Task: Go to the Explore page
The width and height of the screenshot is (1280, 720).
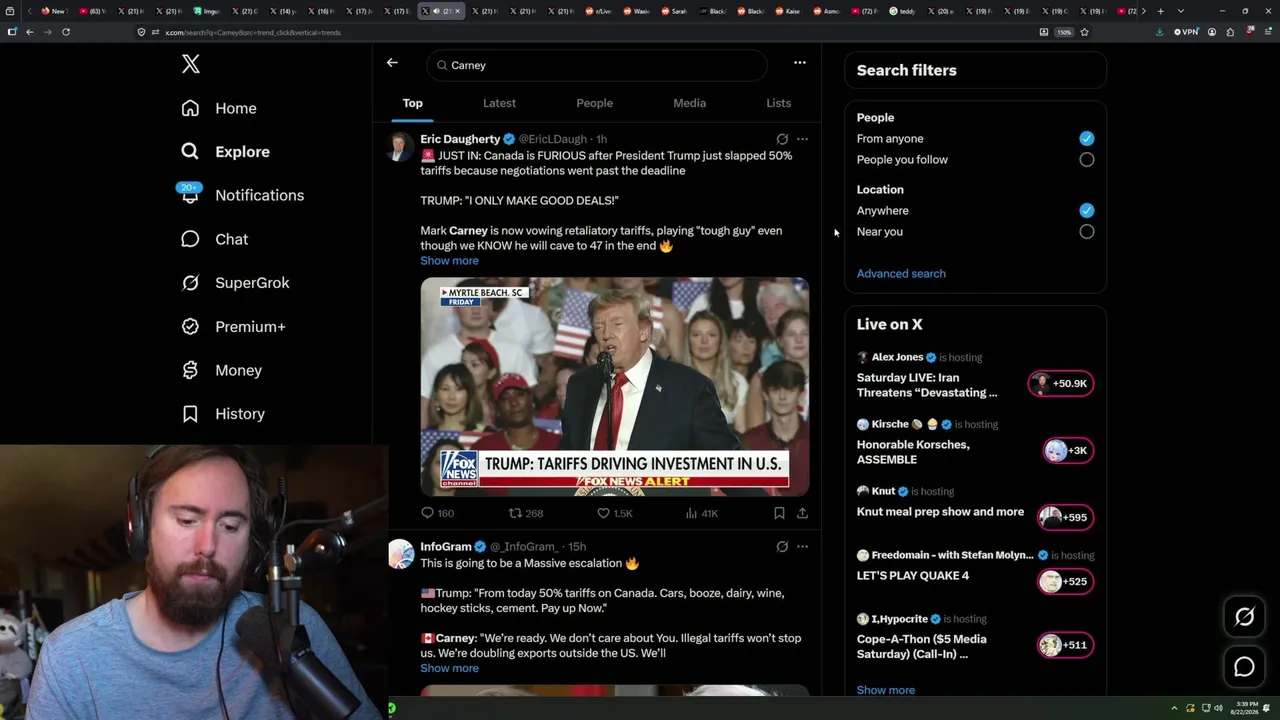Action: pyautogui.click(x=225, y=152)
